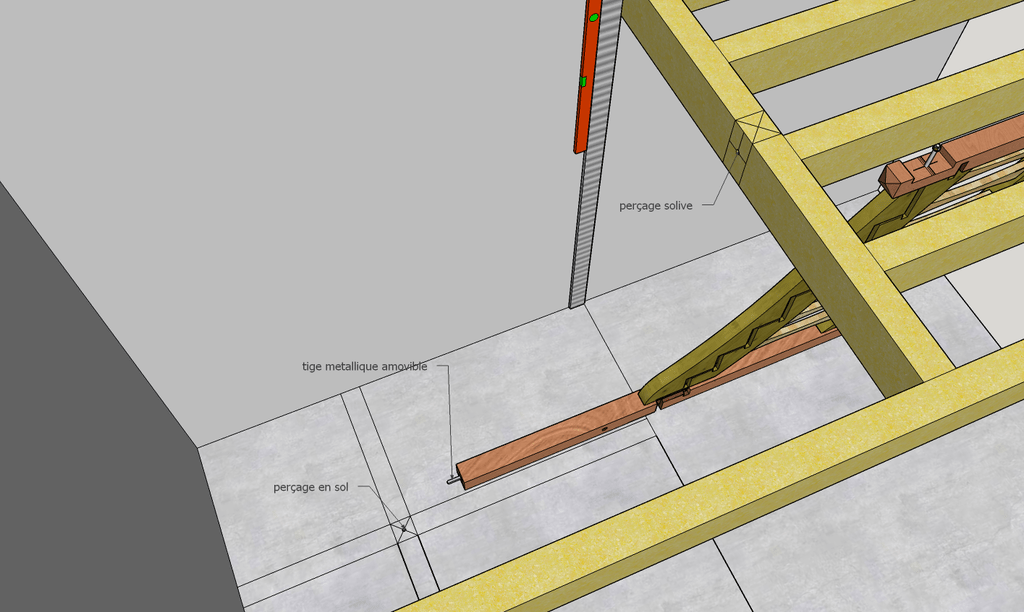This screenshot has width=1024, height=612.
Task: Click the 'tige metallique amovible' annotation label
Action: coord(364,366)
